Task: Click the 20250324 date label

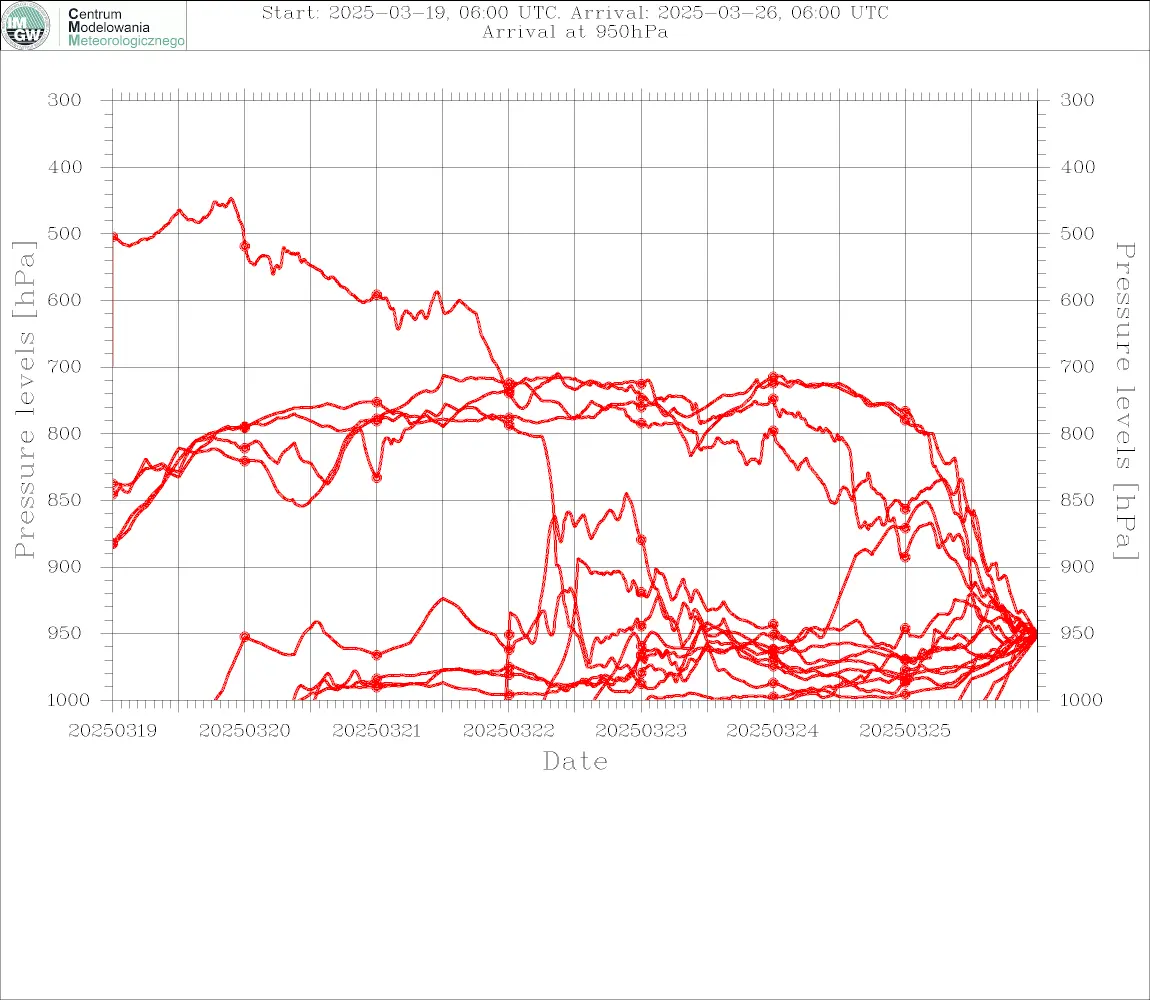Action: (772, 731)
